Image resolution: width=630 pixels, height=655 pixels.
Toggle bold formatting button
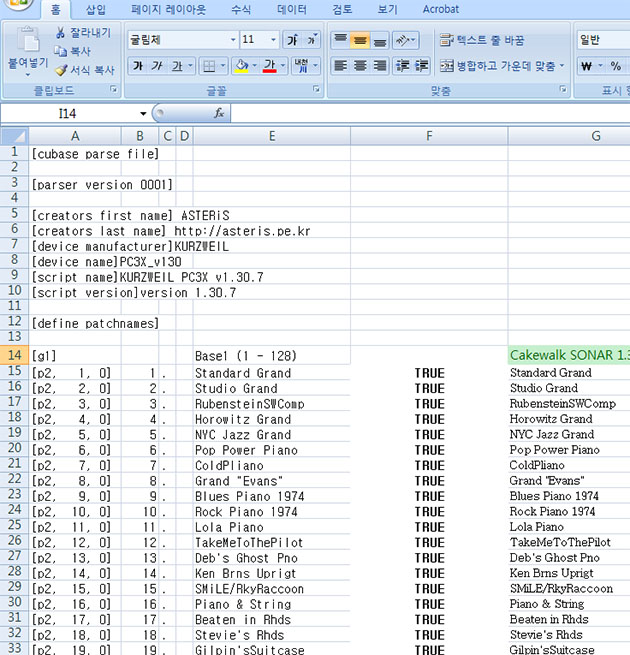pyautogui.click(x=137, y=66)
